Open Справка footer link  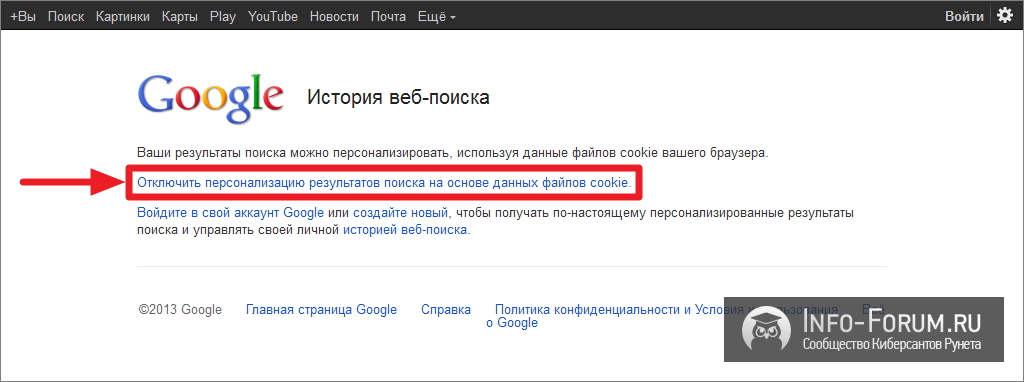point(446,310)
